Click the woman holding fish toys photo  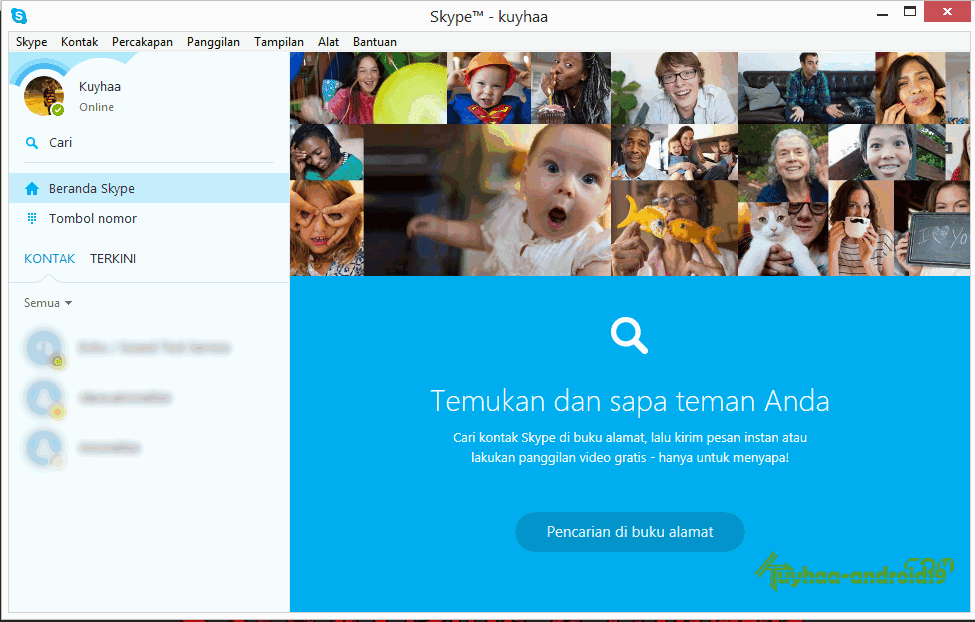(675, 228)
